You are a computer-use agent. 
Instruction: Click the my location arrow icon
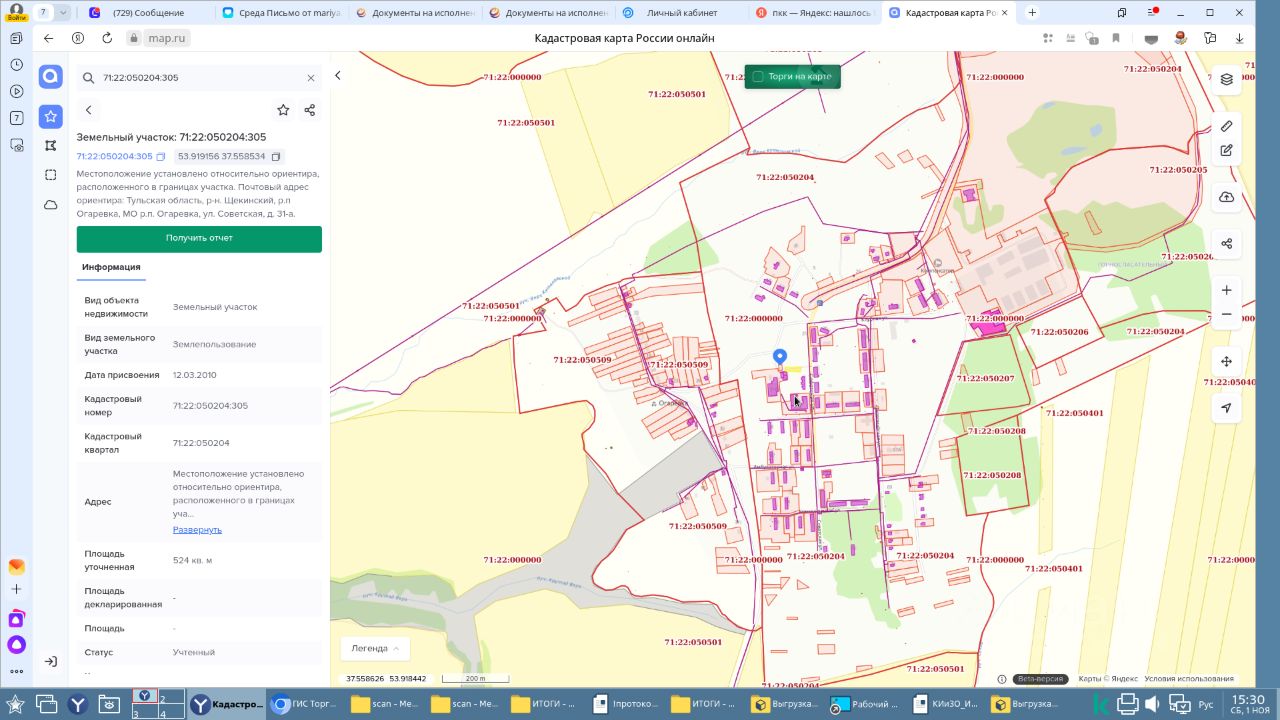[x=1226, y=408]
